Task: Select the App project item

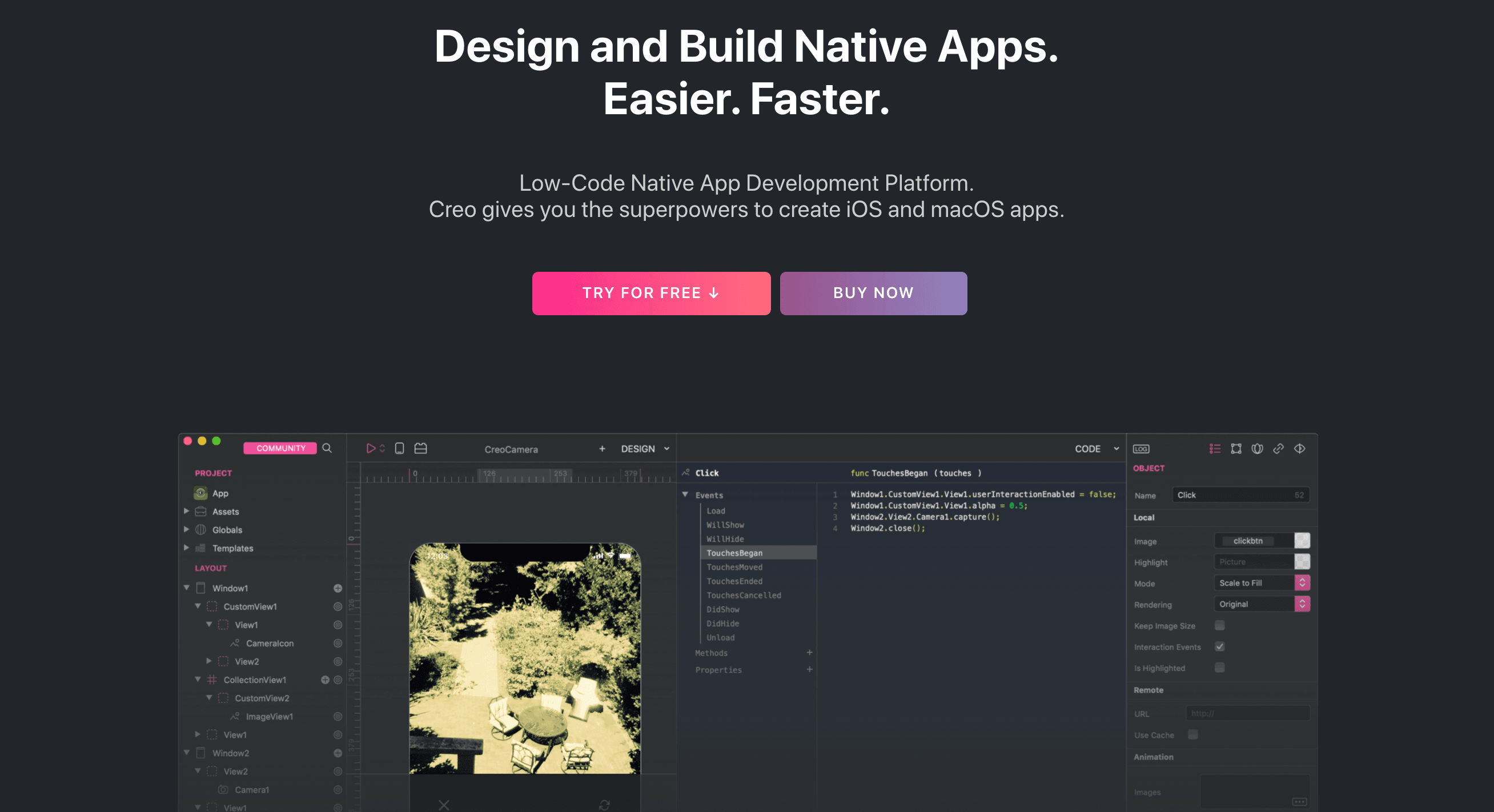Action: tap(220, 493)
